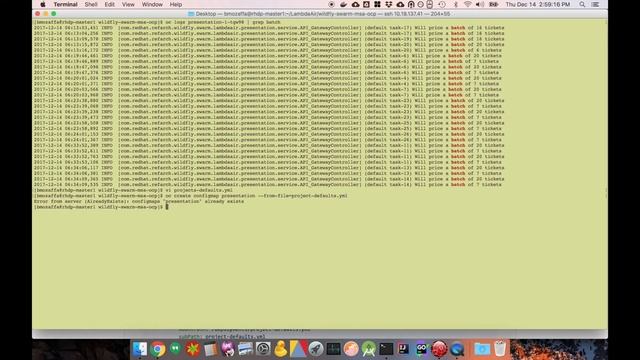
Task: Open the red star app in the Dock
Action: tap(193, 349)
